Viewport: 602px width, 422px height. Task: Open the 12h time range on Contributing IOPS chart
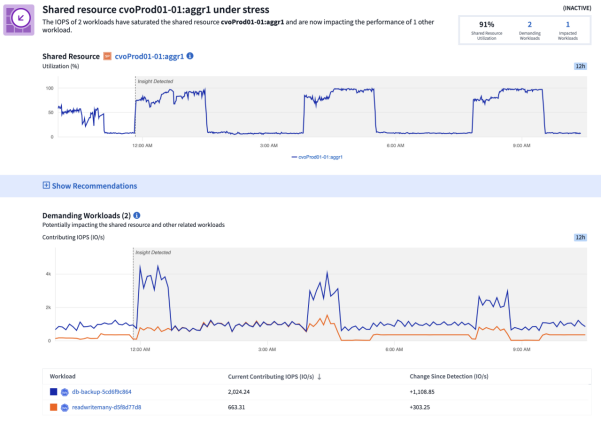(x=580, y=238)
